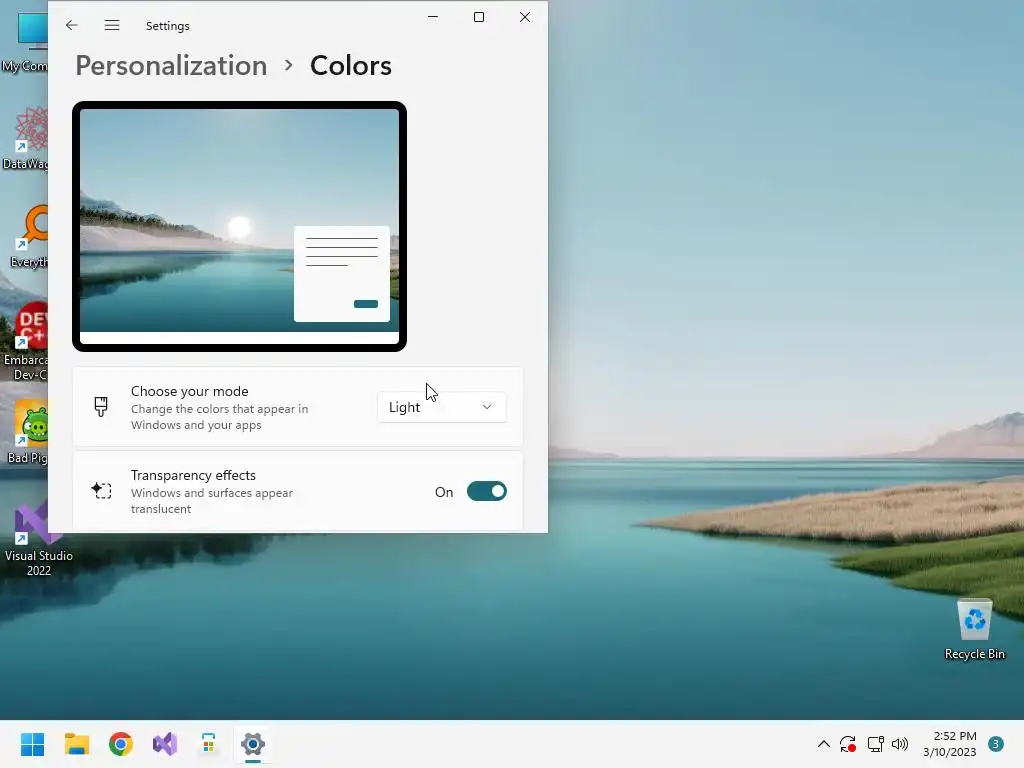
Task: Select the Bad Piggies desktop shortcut
Action: click(27, 432)
